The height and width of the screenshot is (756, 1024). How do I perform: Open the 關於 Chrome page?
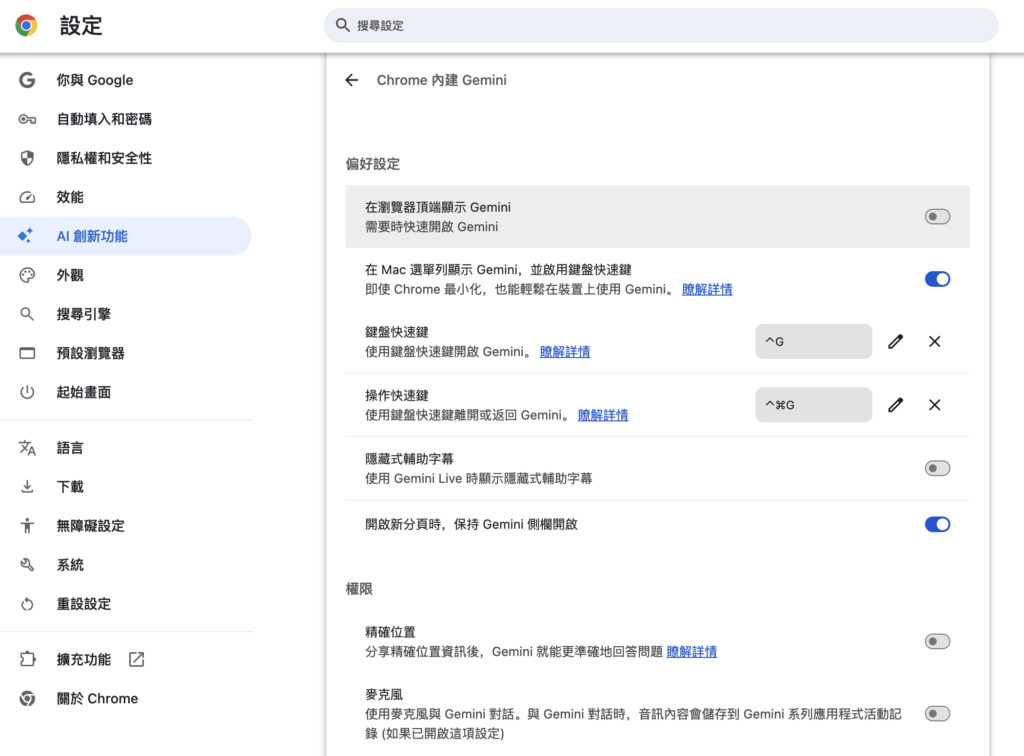(x=125, y=699)
